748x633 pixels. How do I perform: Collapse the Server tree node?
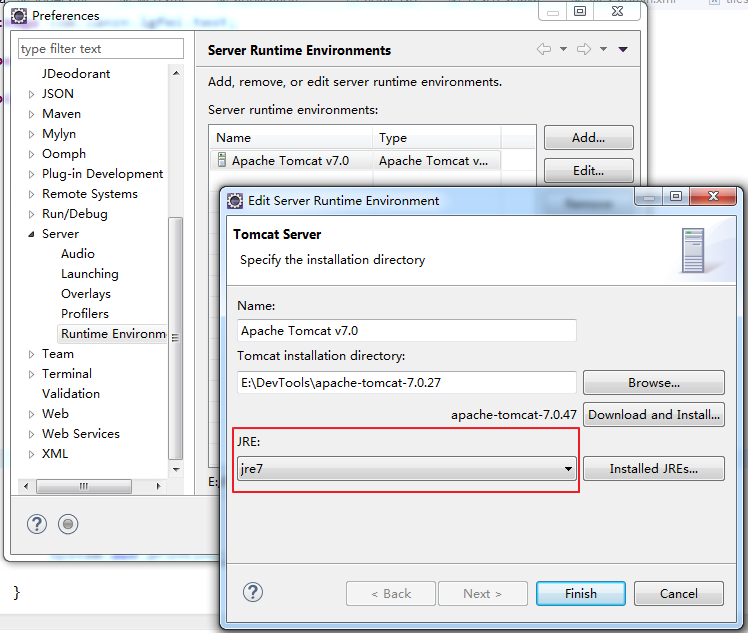[31, 234]
